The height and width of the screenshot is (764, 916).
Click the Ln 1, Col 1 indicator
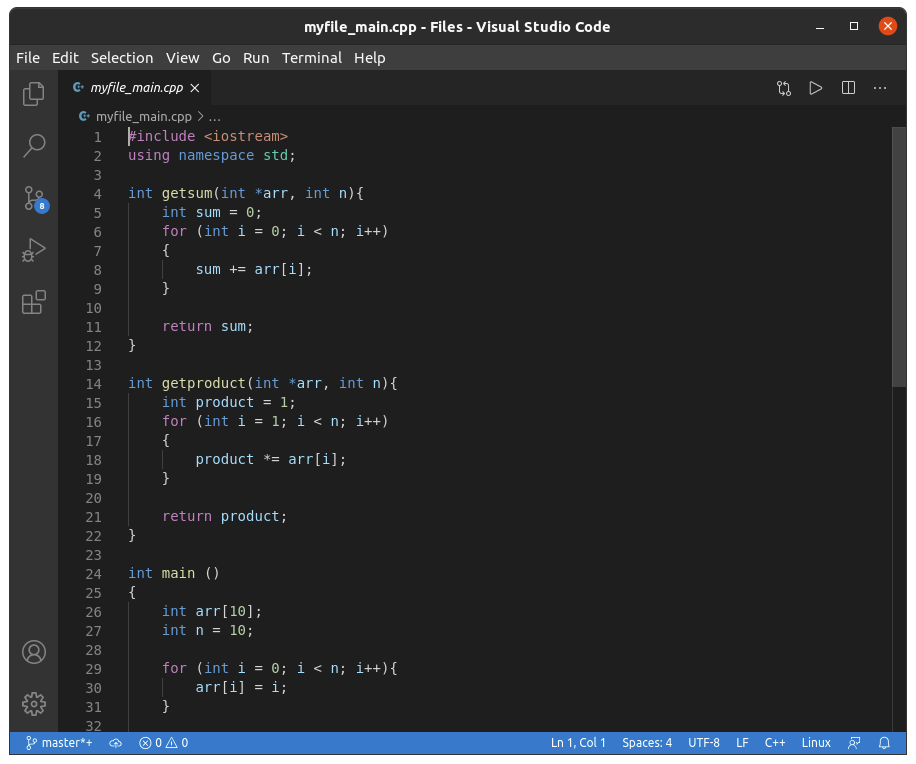point(578,743)
